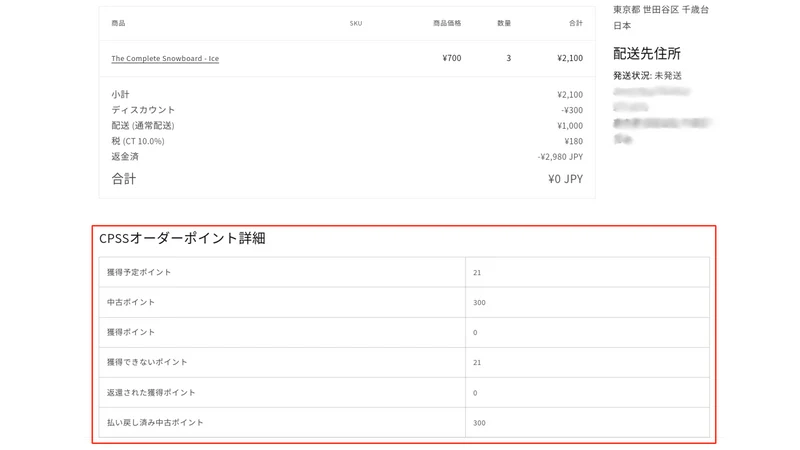800x450 pixels.
Task: Select value 300 in 払い戻し済み中古ポイント row
Action: click(x=479, y=423)
